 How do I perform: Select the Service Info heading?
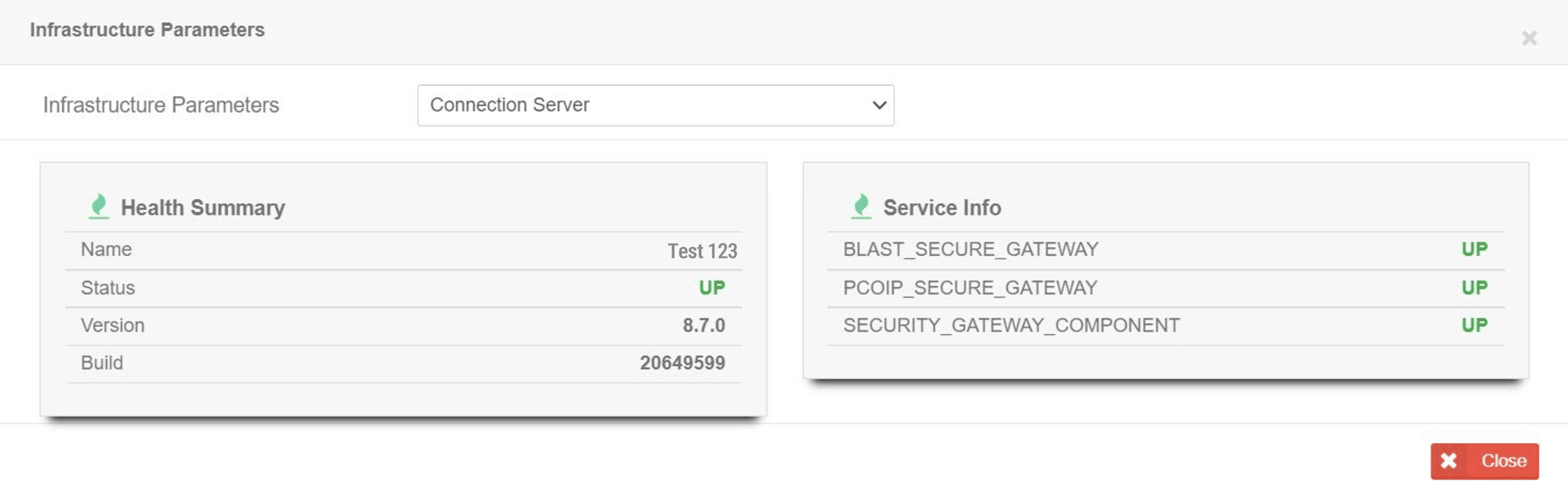click(x=941, y=208)
